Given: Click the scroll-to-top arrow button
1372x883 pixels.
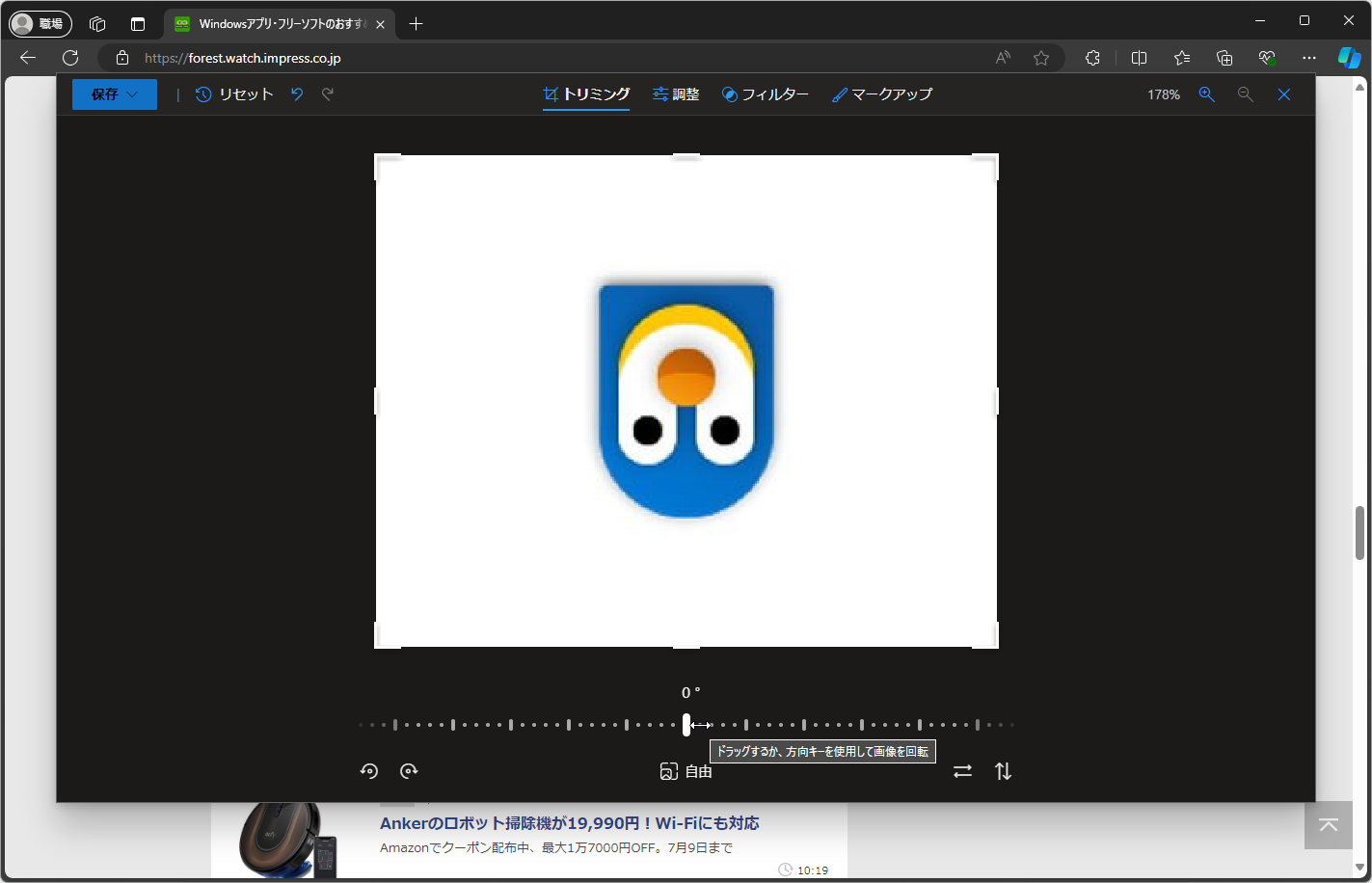Looking at the screenshot, I should [x=1328, y=826].
